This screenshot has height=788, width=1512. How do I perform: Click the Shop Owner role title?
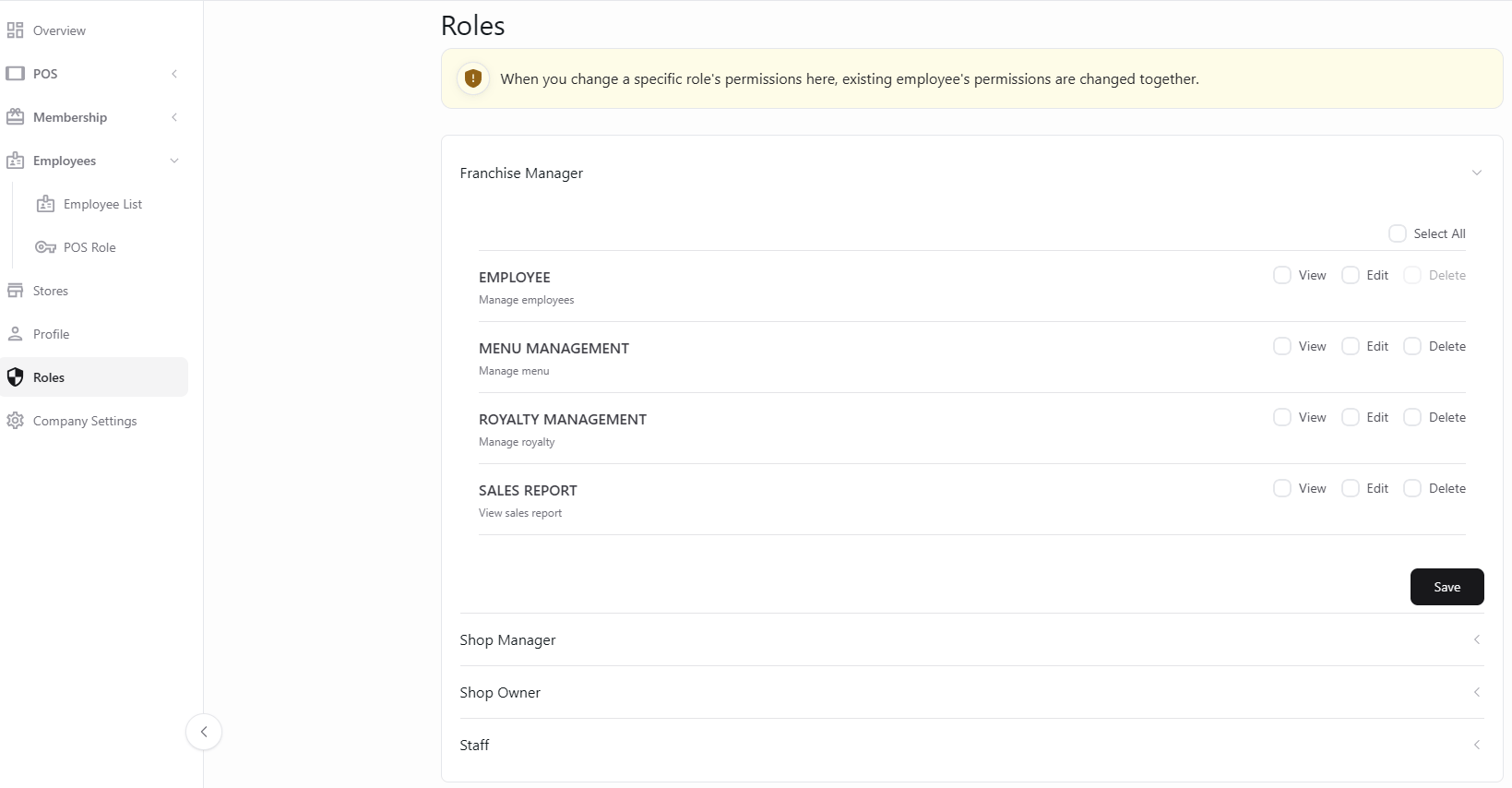[500, 692]
